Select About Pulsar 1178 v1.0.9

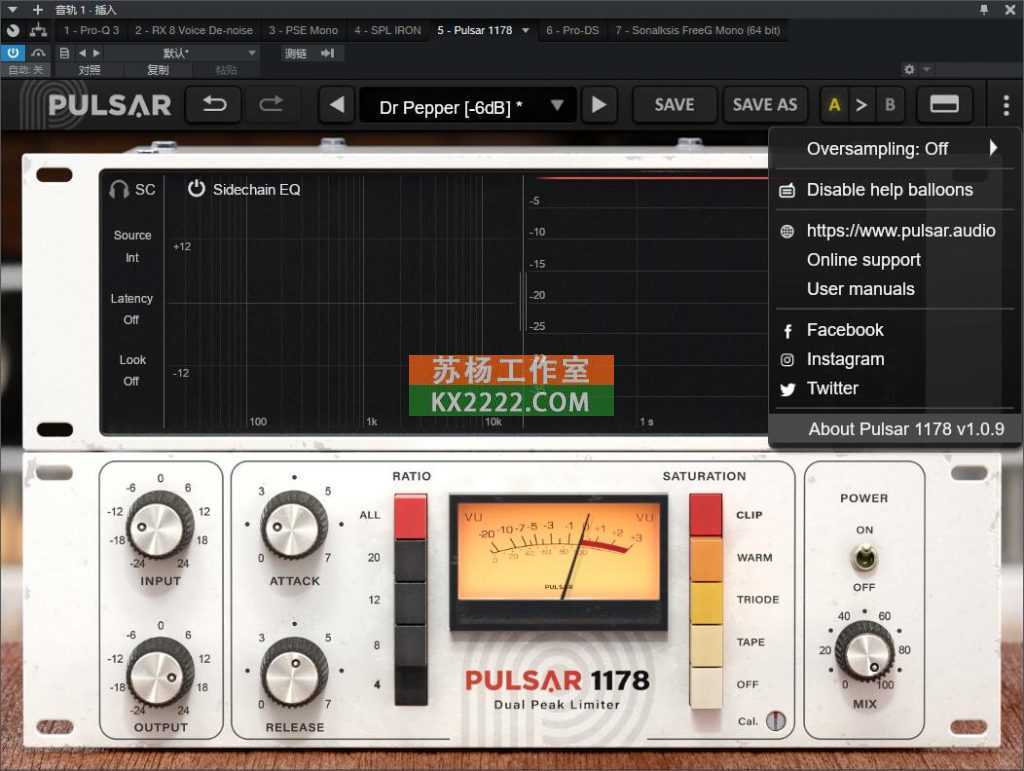[x=895, y=429]
